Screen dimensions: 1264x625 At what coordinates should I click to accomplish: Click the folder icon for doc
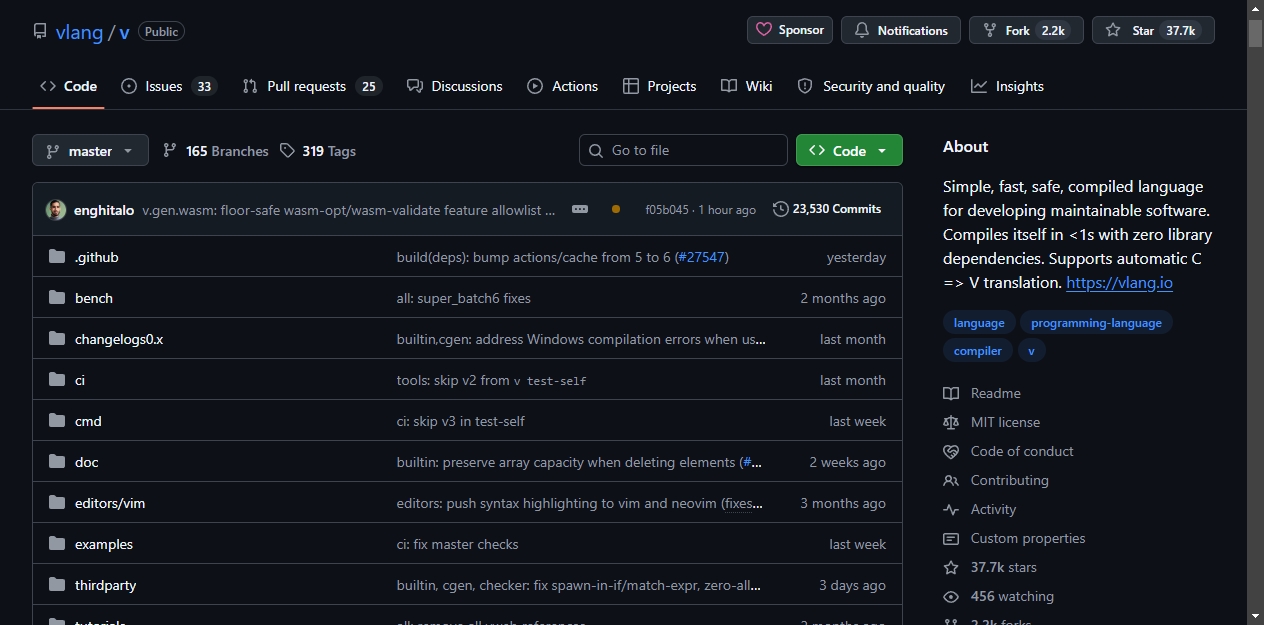tap(57, 462)
